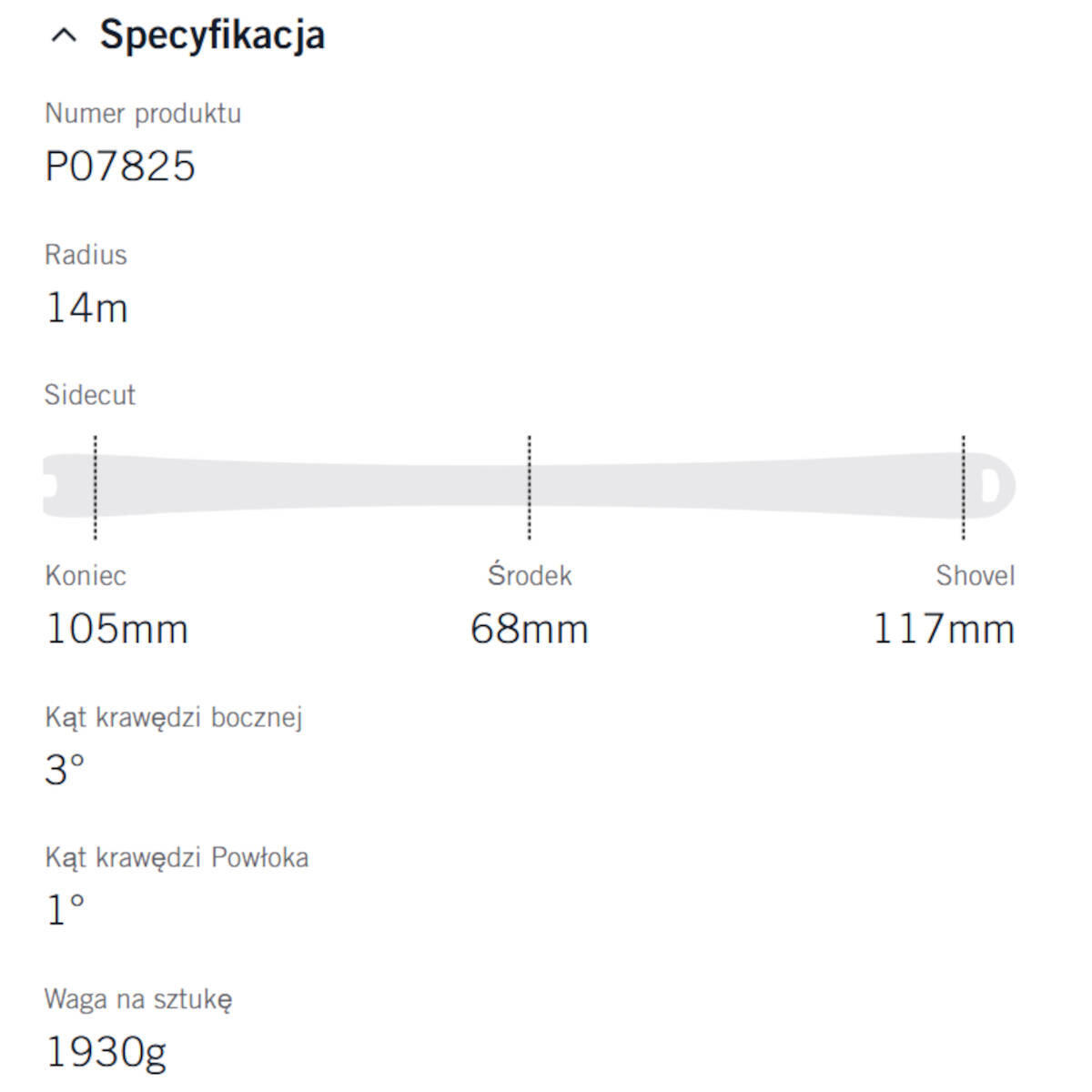Click the Specyfikacja heading

[x=212, y=35]
